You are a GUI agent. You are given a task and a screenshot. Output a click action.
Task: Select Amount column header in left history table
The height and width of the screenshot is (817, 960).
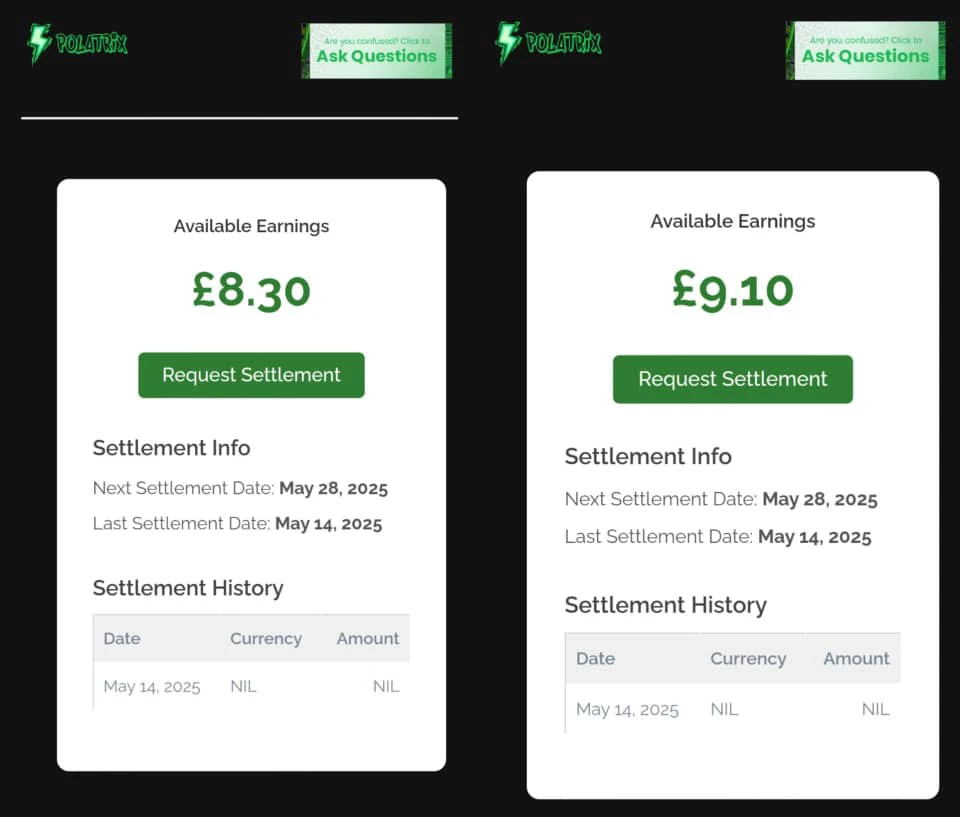pyautogui.click(x=367, y=638)
